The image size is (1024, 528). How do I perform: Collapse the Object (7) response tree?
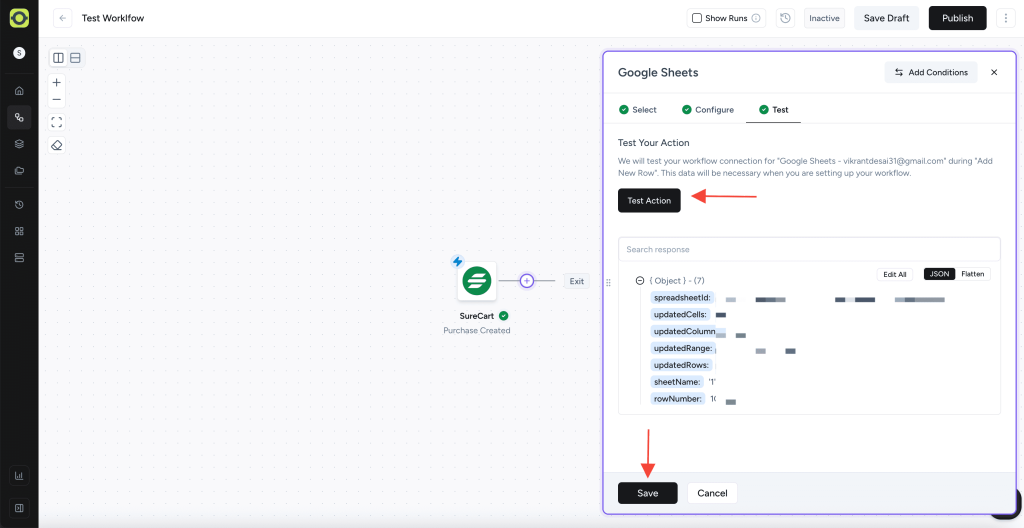pos(640,281)
